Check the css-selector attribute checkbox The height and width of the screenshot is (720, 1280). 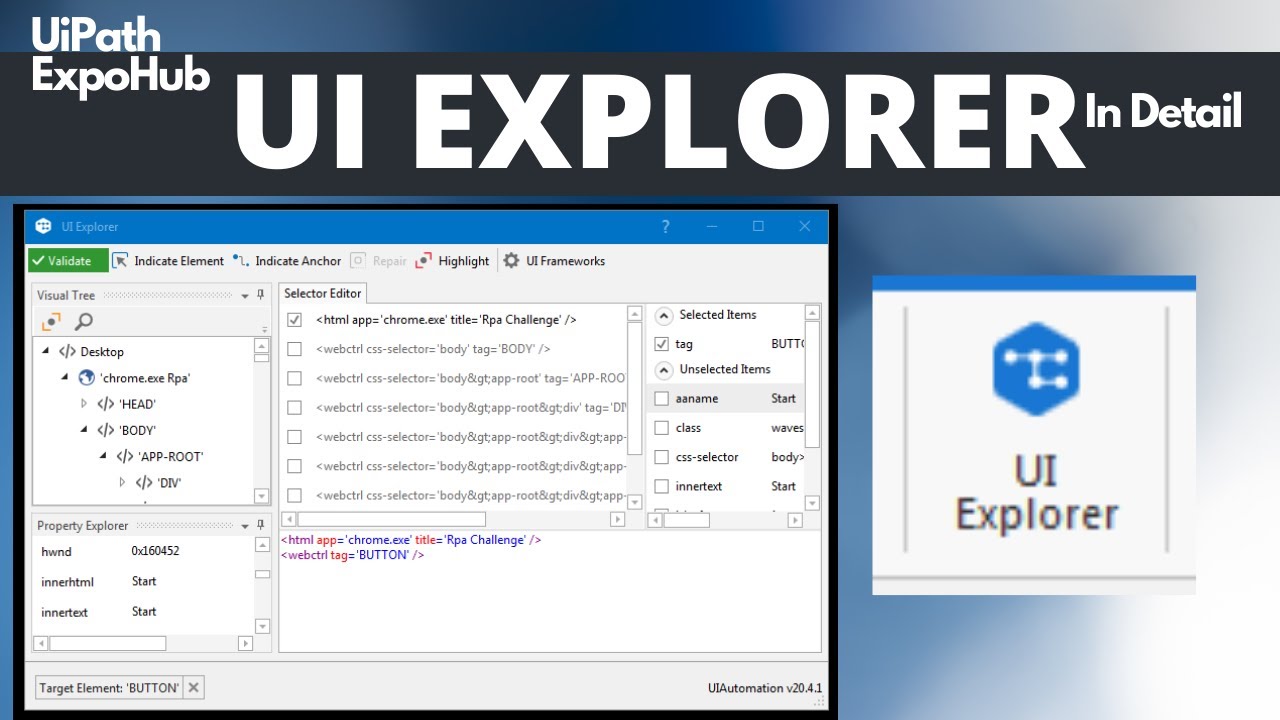[661, 456]
